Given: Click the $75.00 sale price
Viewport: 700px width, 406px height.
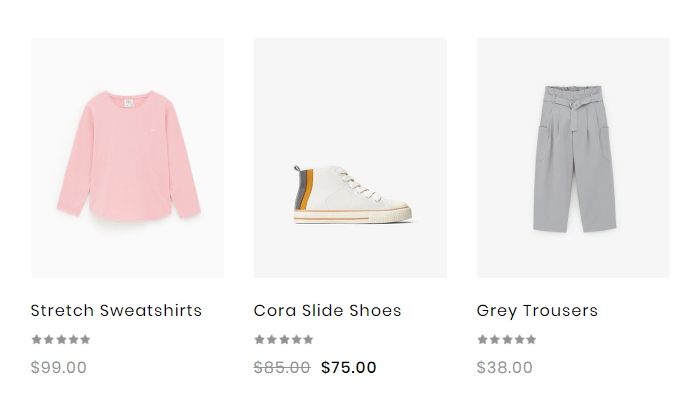Looking at the screenshot, I should (x=349, y=368).
